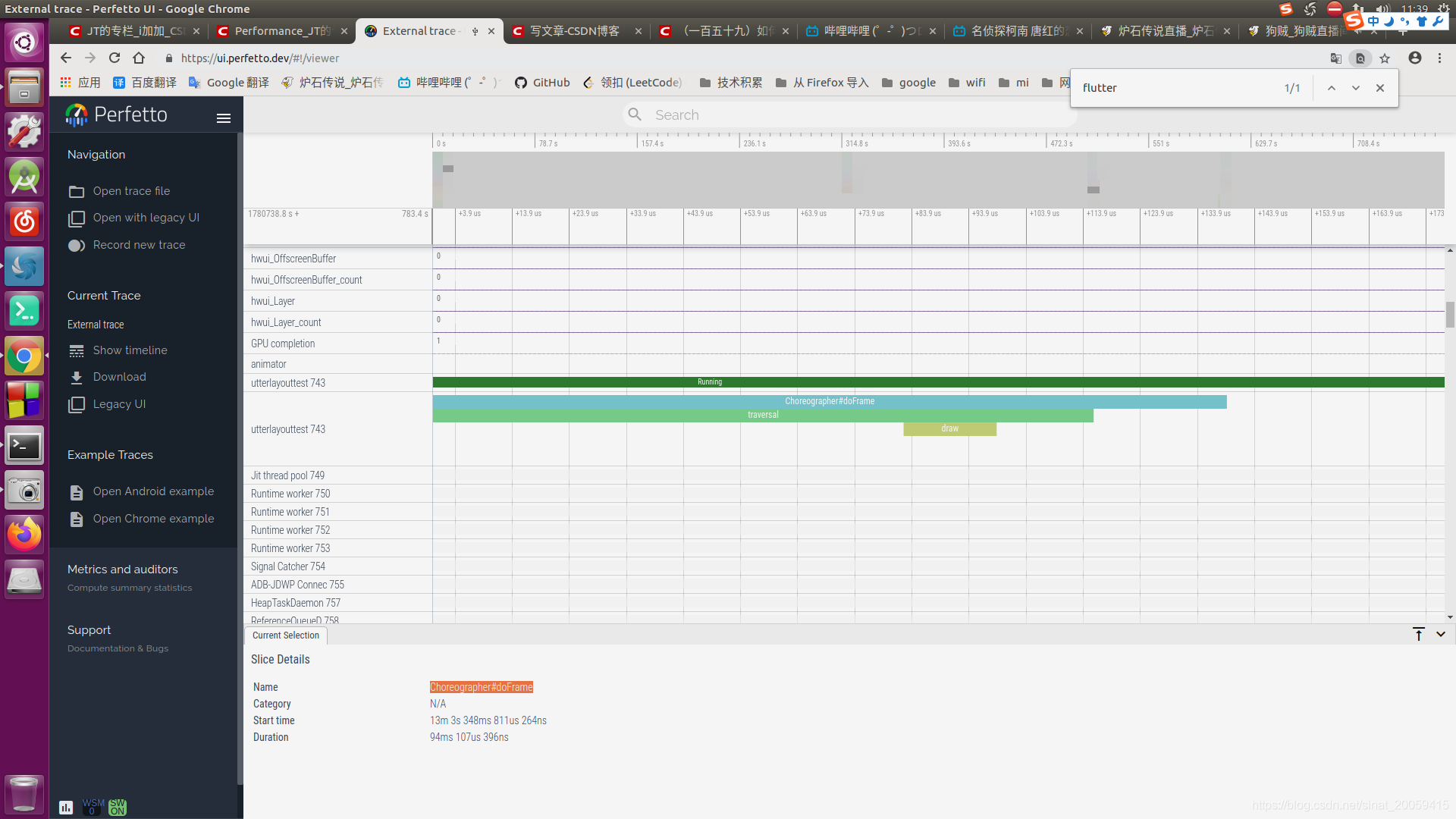Collapse the details panel with chevron
Viewport: 1456px width, 819px height.
[1441, 634]
